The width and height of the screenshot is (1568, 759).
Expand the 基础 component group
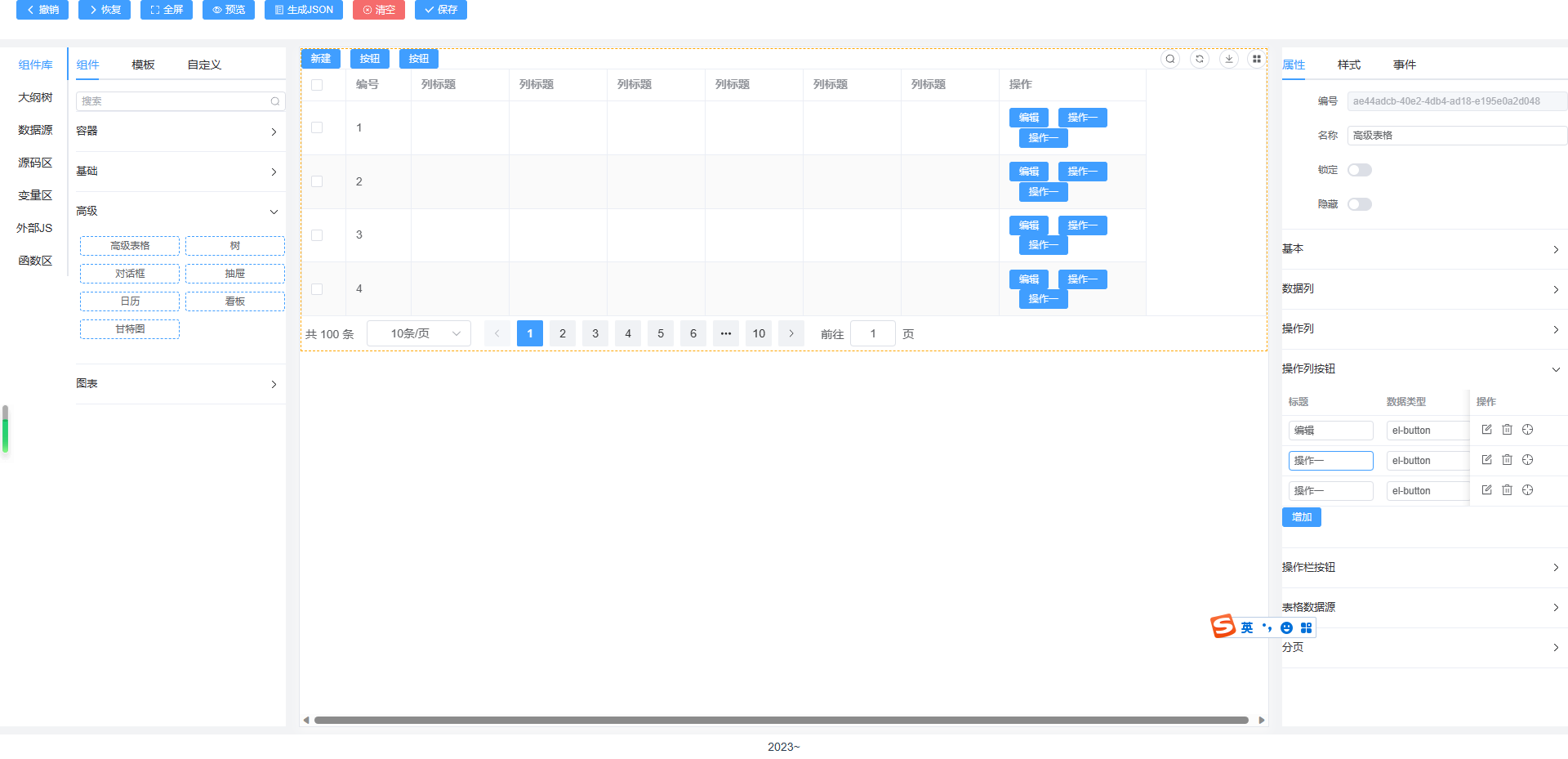(x=180, y=172)
